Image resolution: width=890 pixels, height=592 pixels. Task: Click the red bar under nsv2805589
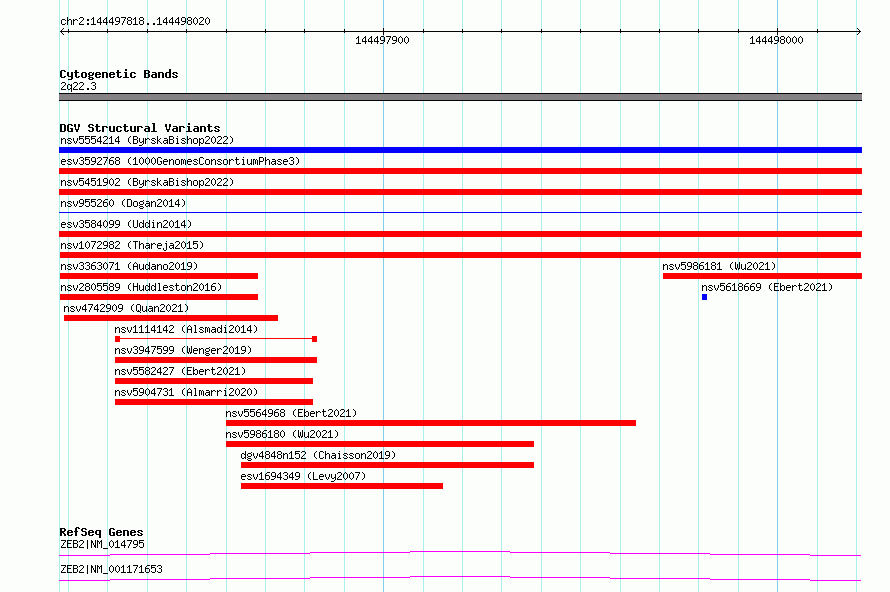point(159,297)
